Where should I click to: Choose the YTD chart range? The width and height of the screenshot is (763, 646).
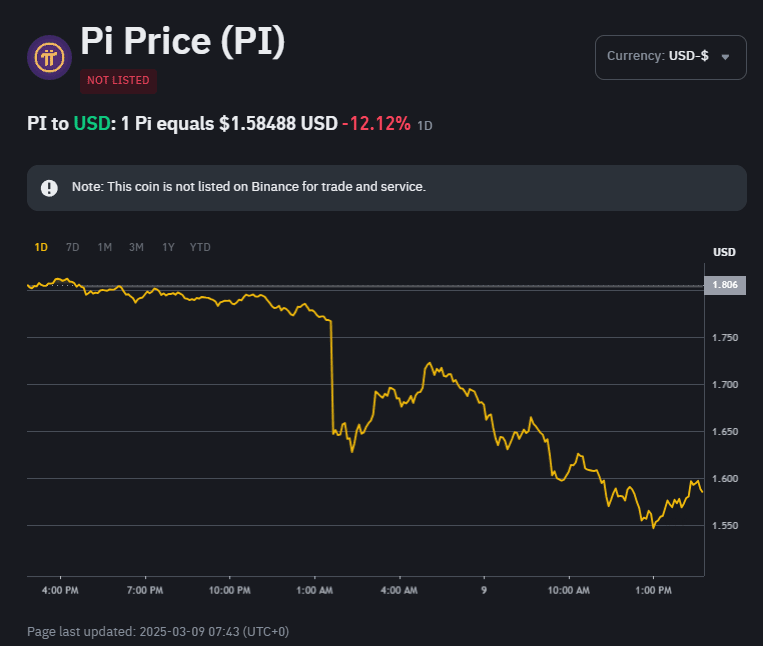click(x=200, y=247)
